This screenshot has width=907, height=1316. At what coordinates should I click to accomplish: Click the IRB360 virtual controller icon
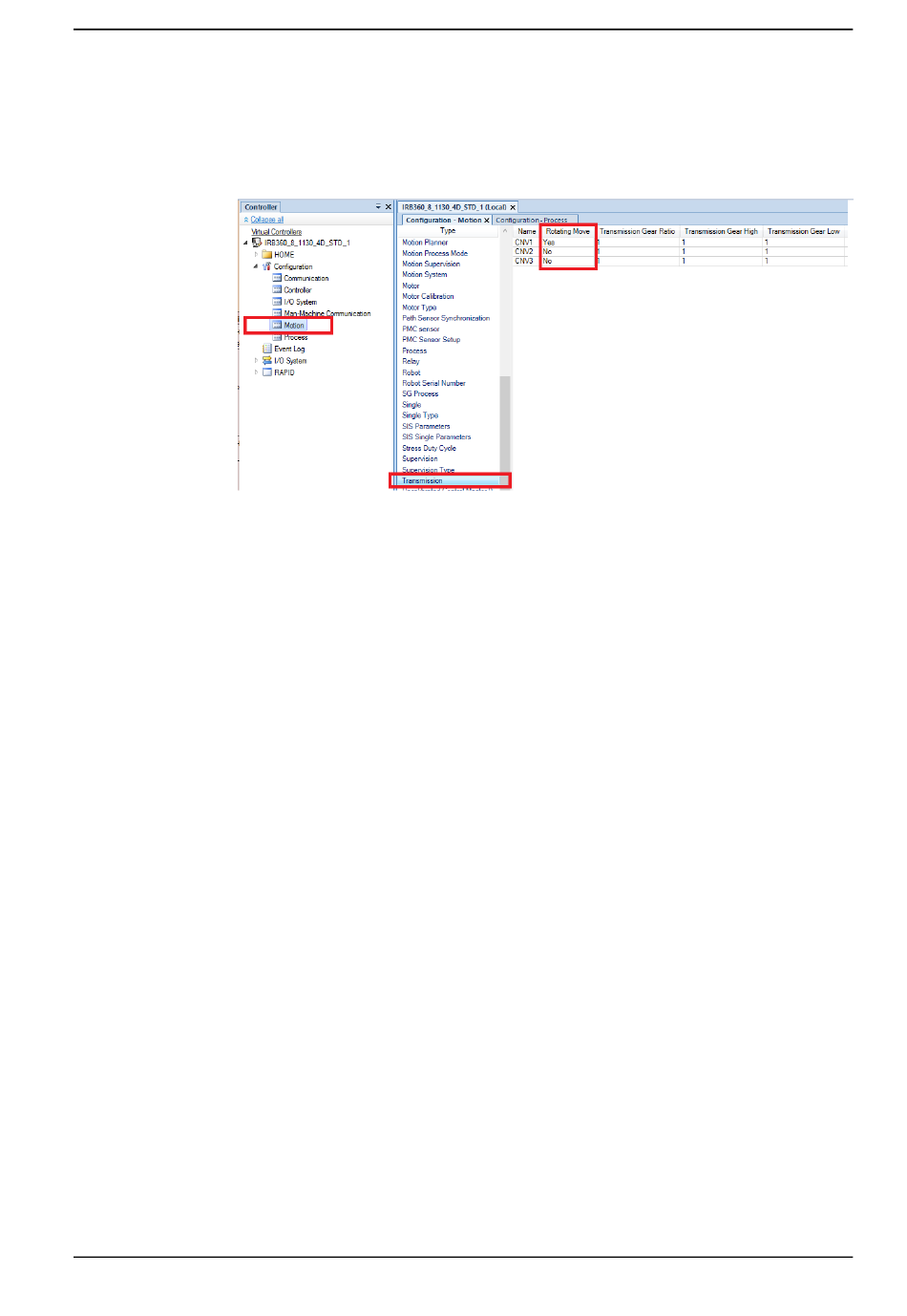coord(257,243)
